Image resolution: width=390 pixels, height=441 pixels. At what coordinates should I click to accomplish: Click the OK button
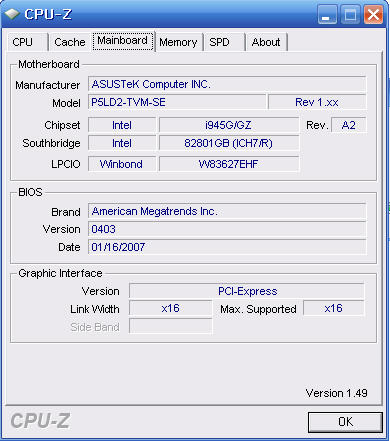(x=345, y=422)
